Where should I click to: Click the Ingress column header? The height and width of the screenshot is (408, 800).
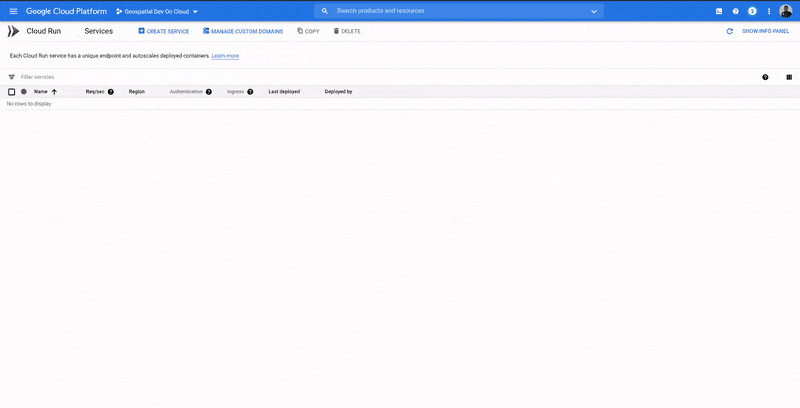click(x=236, y=92)
